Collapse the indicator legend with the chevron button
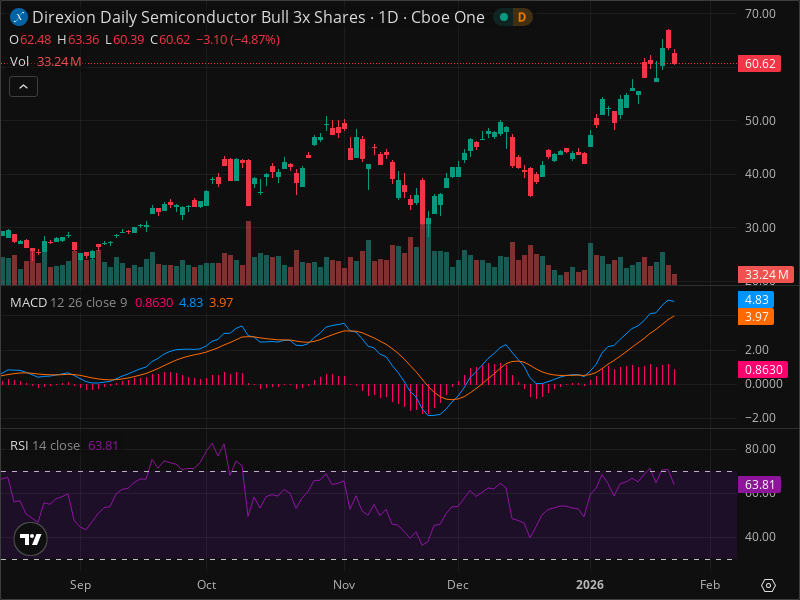Viewport: 800px width, 600px height. 23,87
